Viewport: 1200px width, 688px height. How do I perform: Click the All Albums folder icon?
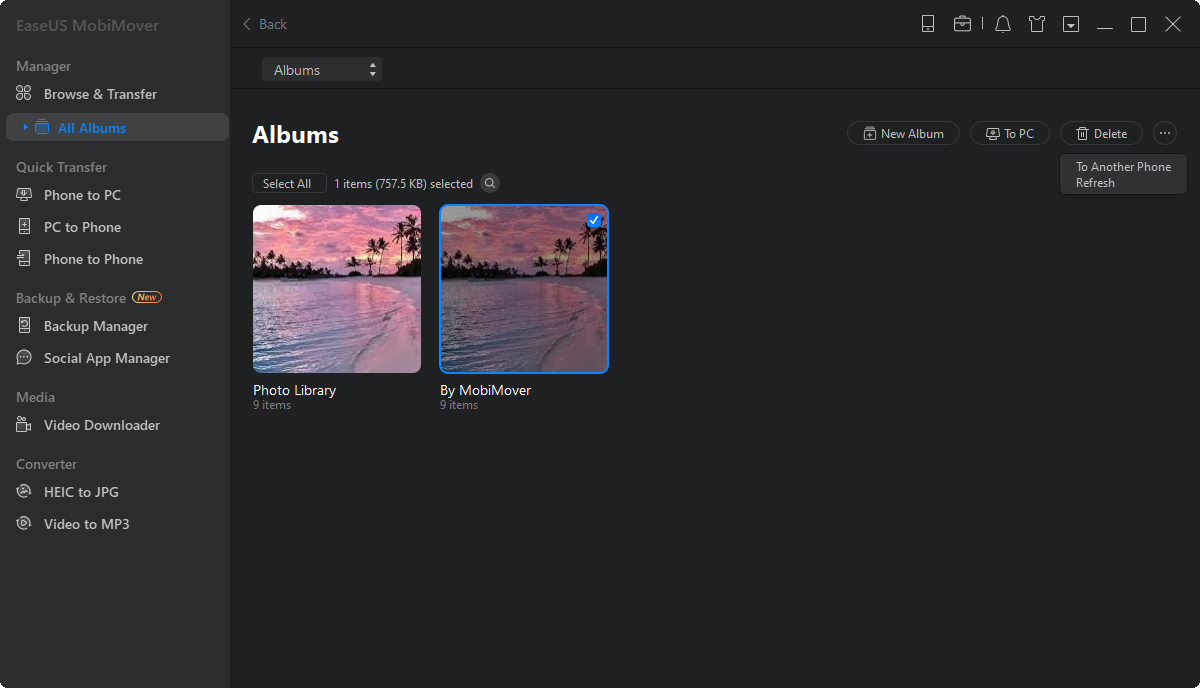pos(41,127)
